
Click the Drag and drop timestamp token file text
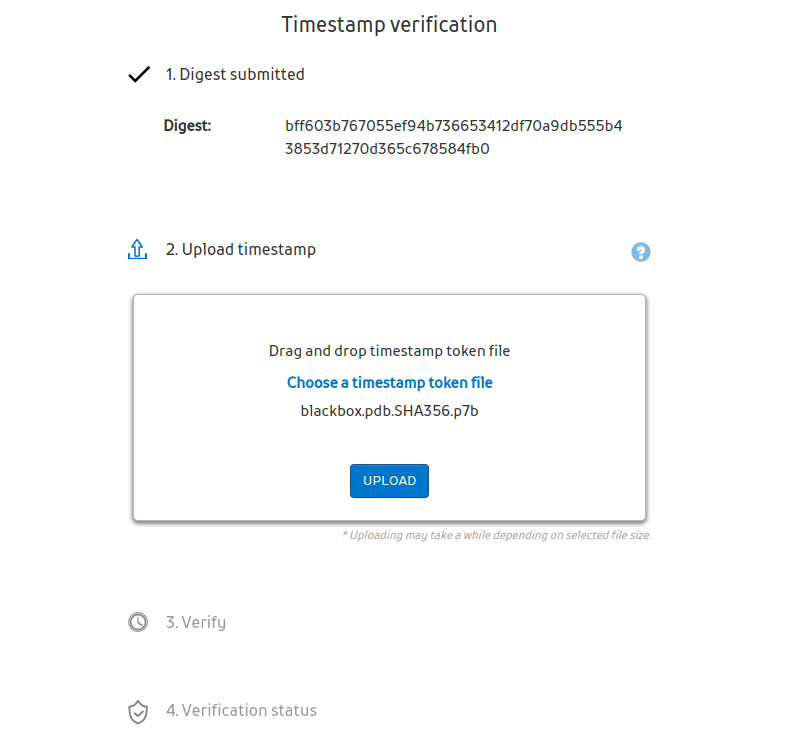(x=389, y=351)
